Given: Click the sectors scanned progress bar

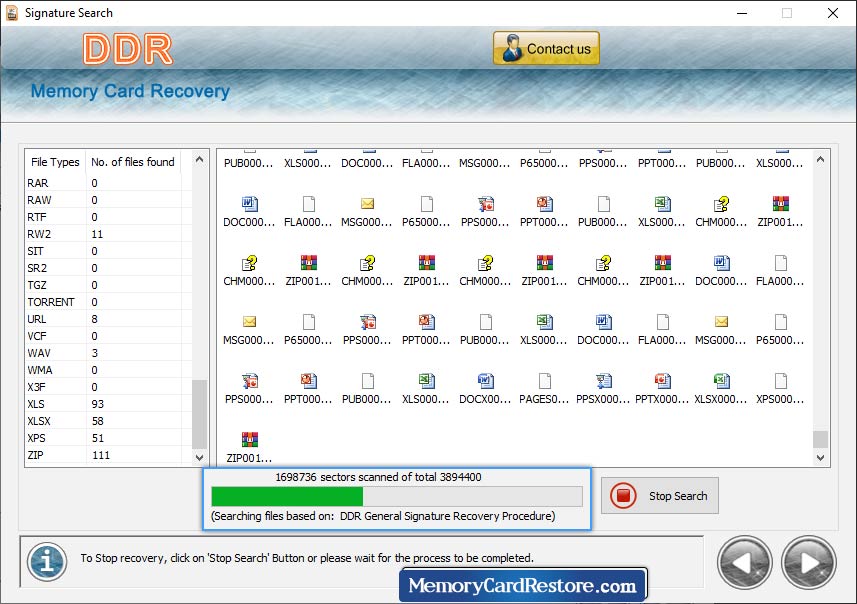Looking at the screenshot, I should pyautogui.click(x=396, y=496).
